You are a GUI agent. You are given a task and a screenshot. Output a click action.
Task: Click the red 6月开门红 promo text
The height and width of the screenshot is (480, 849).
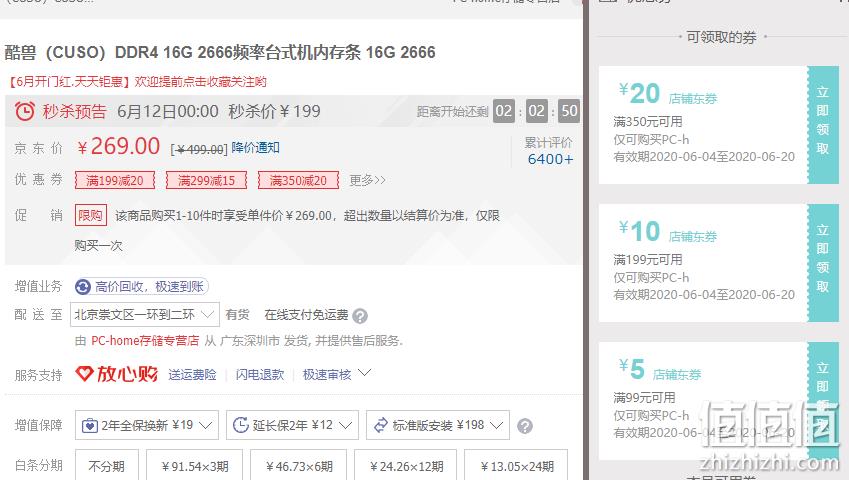[x=137, y=82]
